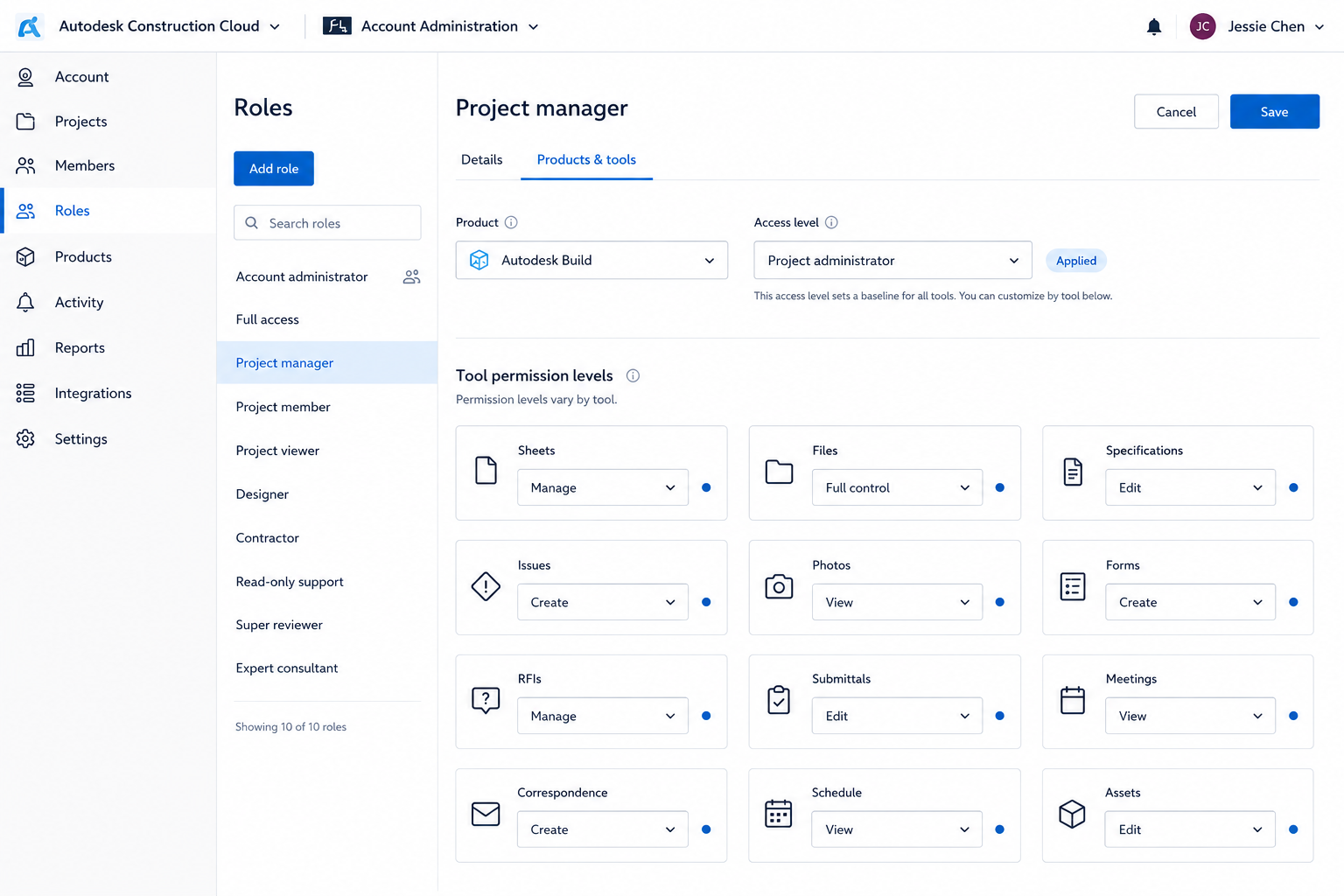
Task: Click info icon beside Tool permission levels
Action: click(633, 375)
